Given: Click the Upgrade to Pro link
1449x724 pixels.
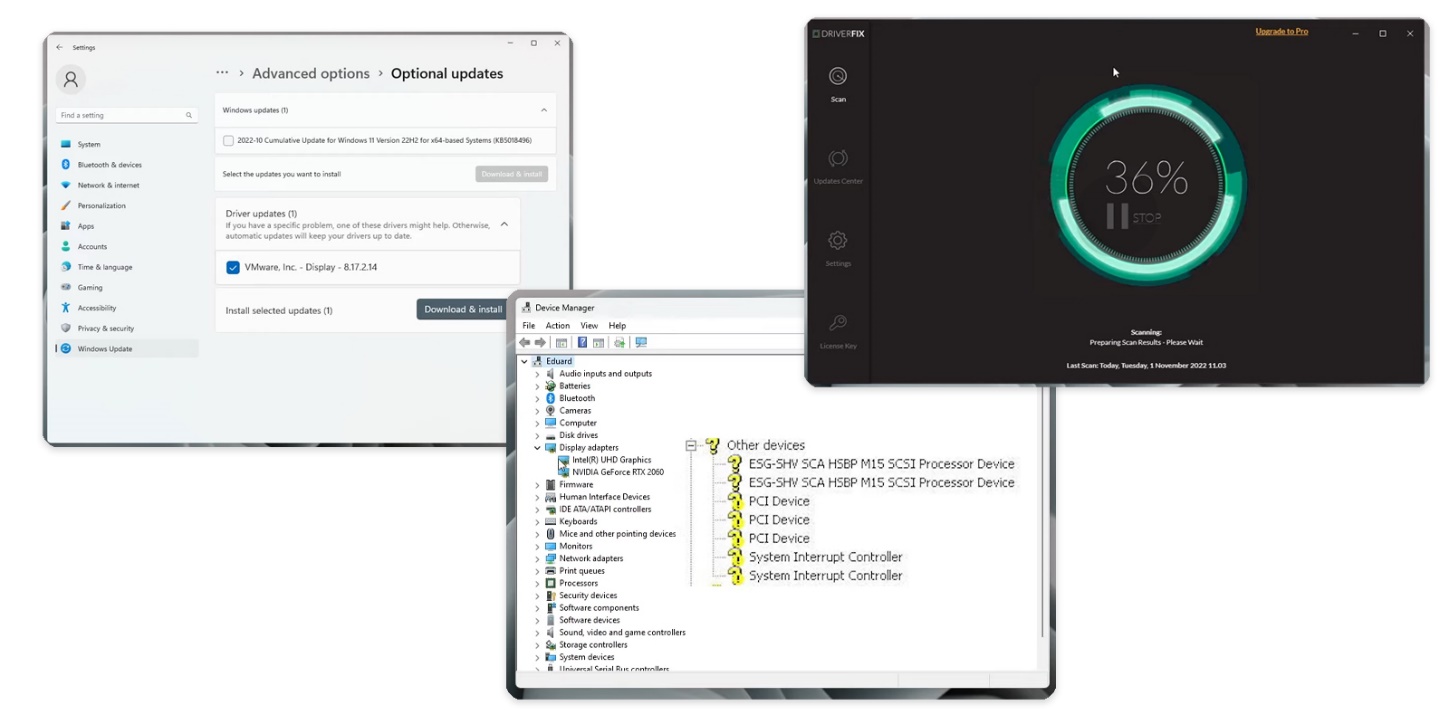Looking at the screenshot, I should click(1281, 32).
